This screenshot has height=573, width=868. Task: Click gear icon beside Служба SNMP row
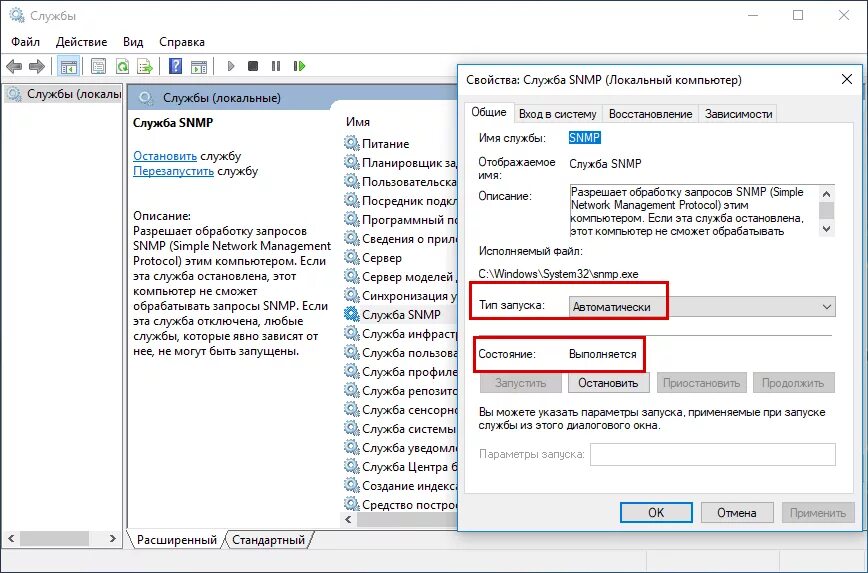[x=352, y=314]
